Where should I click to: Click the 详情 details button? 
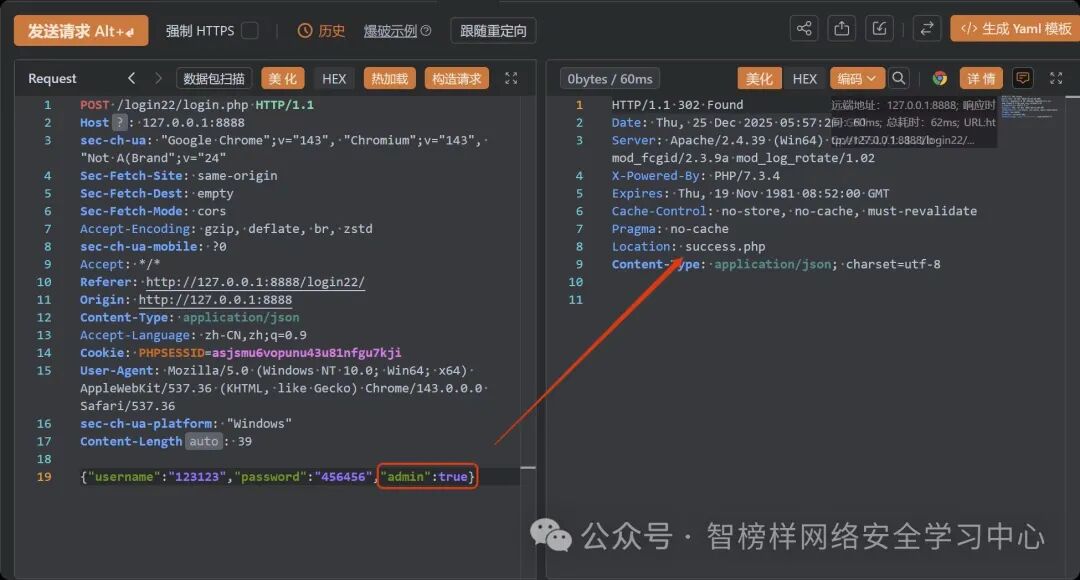(x=981, y=79)
